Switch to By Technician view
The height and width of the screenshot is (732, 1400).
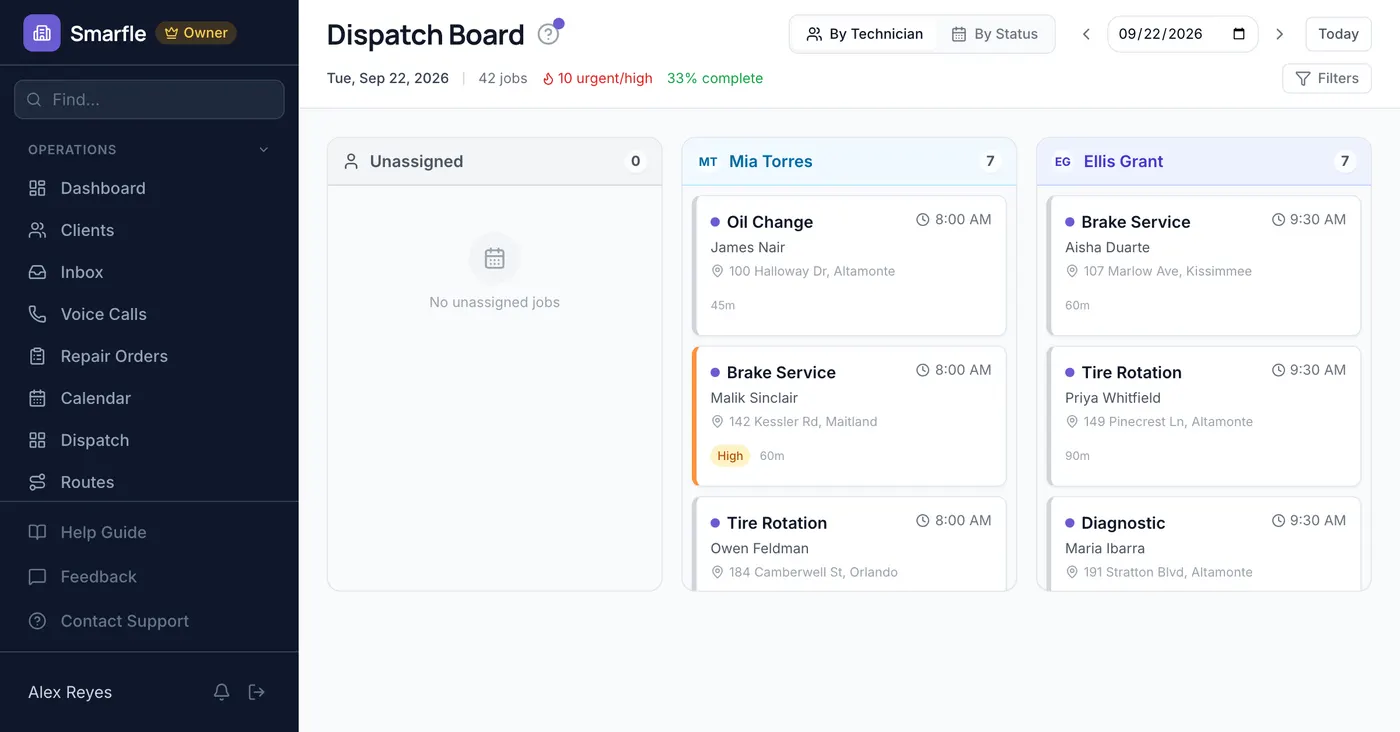coord(865,34)
